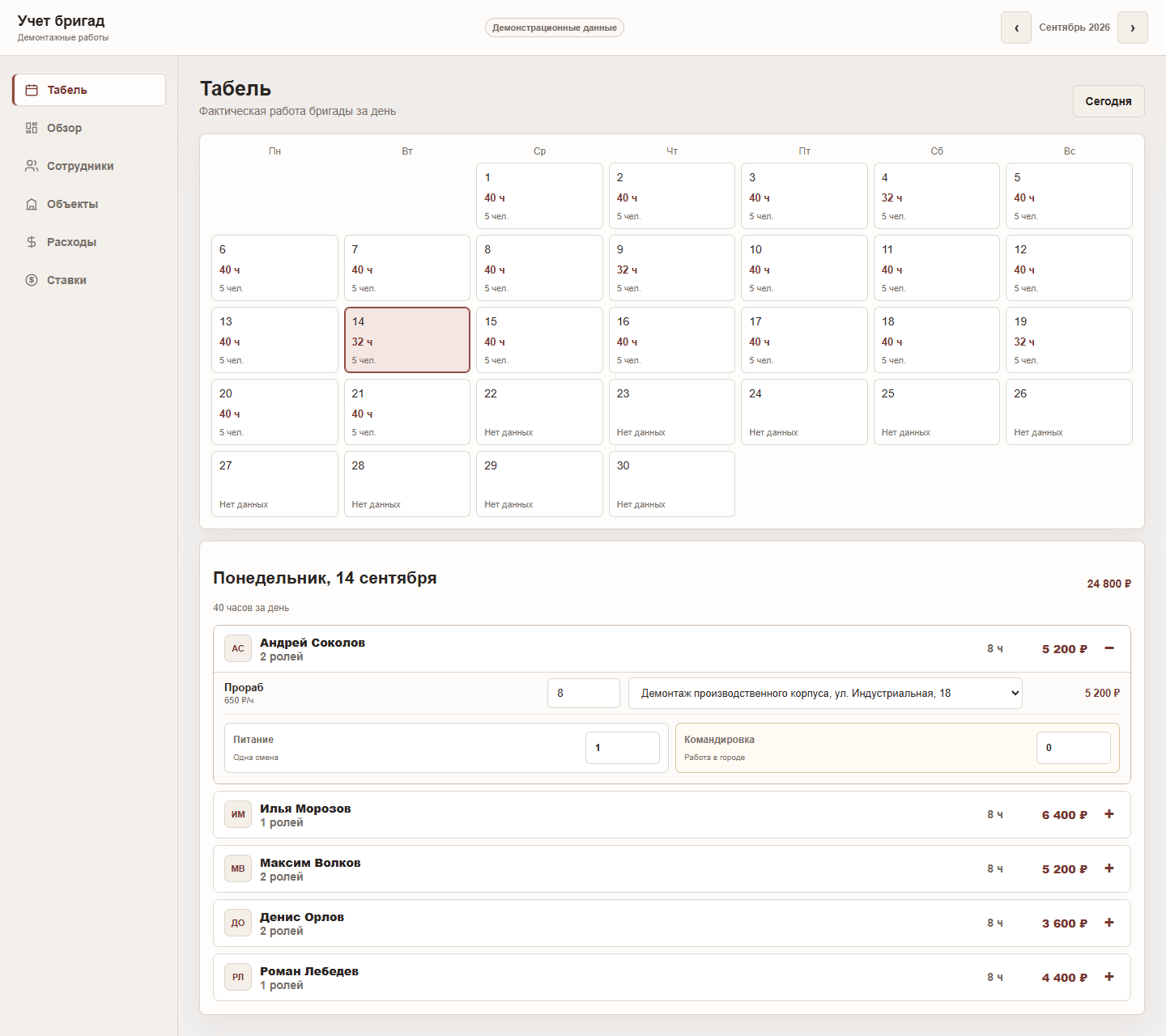
Task: Expand Роман Лебедев row with plus icon
Action: point(1109,976)
